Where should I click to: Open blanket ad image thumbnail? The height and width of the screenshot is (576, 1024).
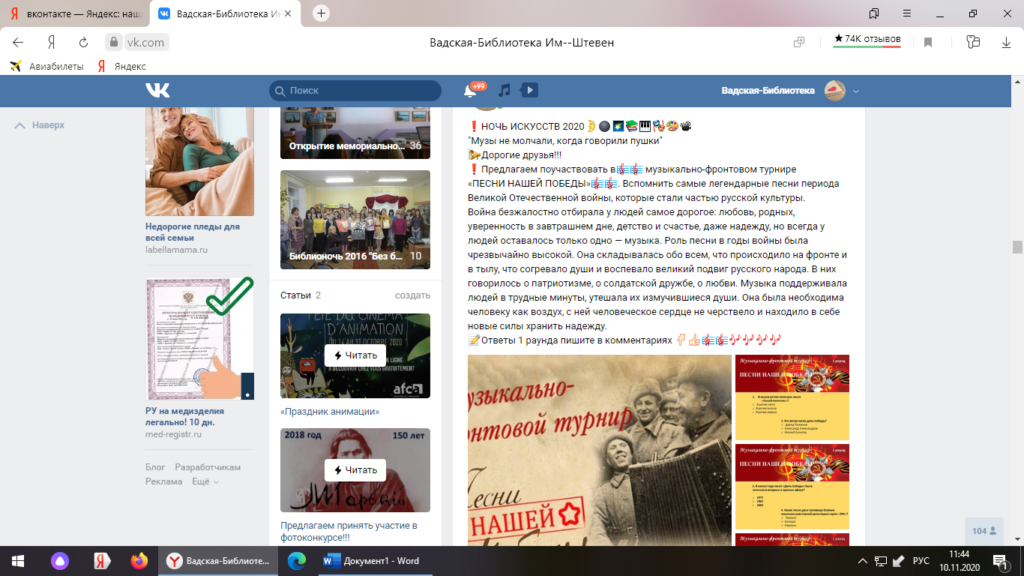point(199,161)
